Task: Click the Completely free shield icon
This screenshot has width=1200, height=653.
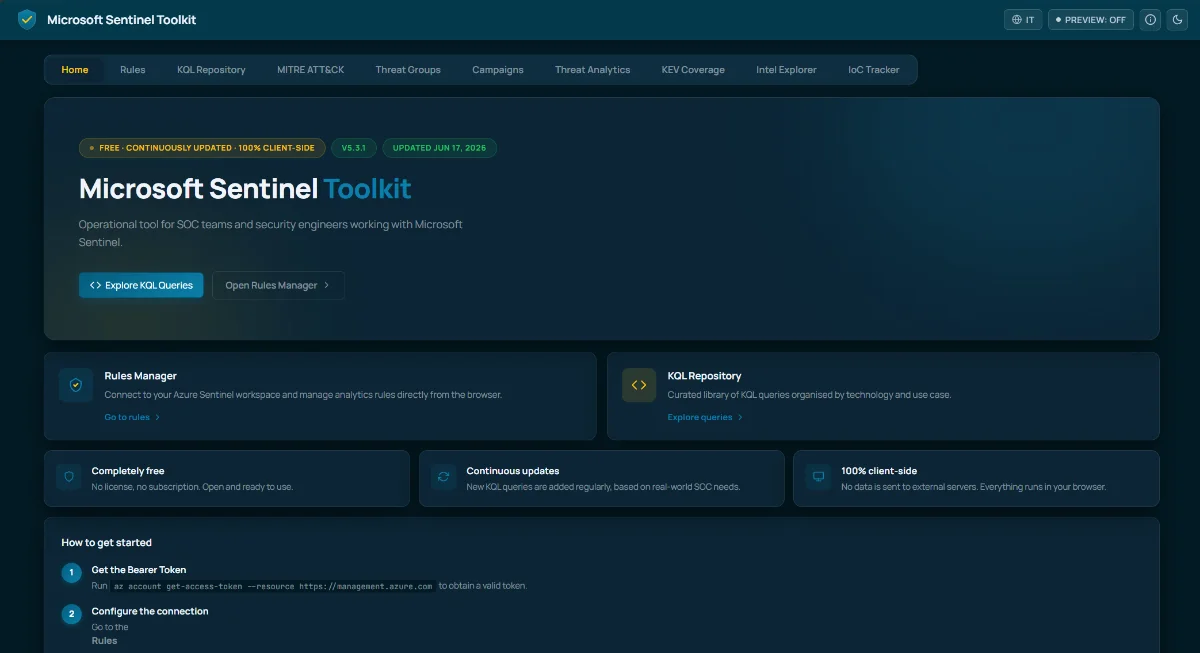Action: point(69,477)
